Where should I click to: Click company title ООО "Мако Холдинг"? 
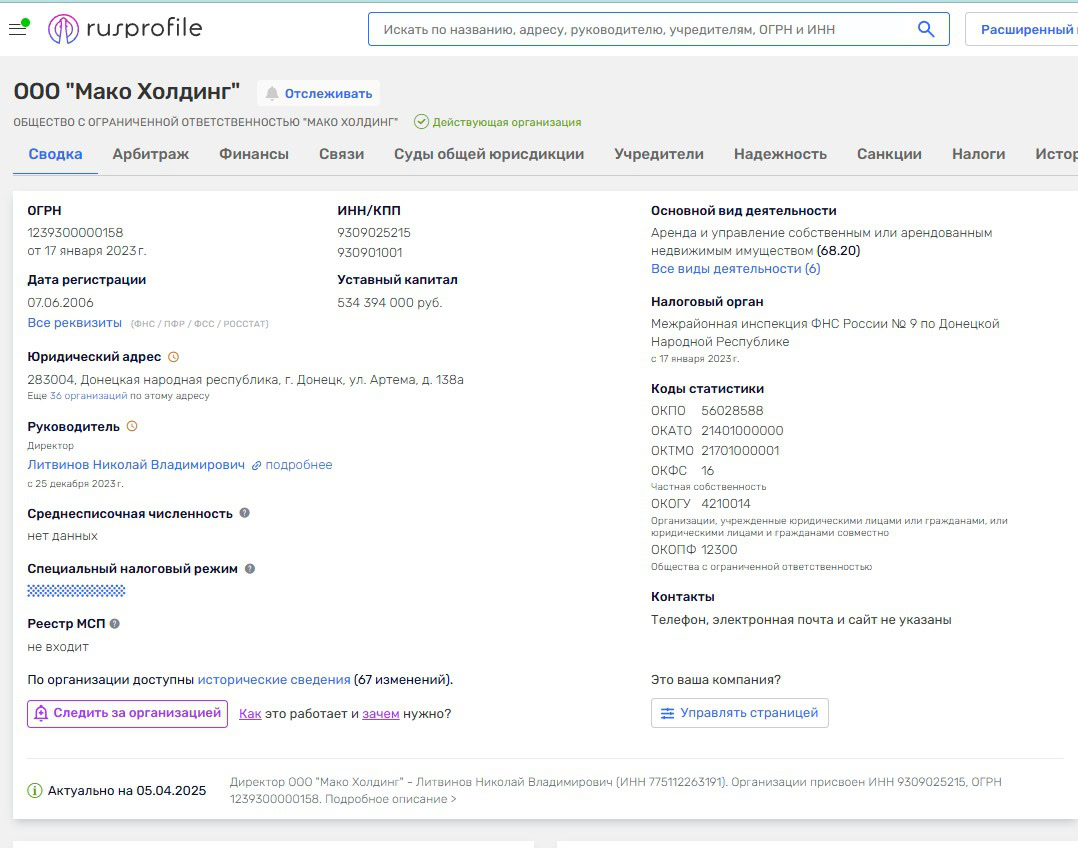point(127,91)
